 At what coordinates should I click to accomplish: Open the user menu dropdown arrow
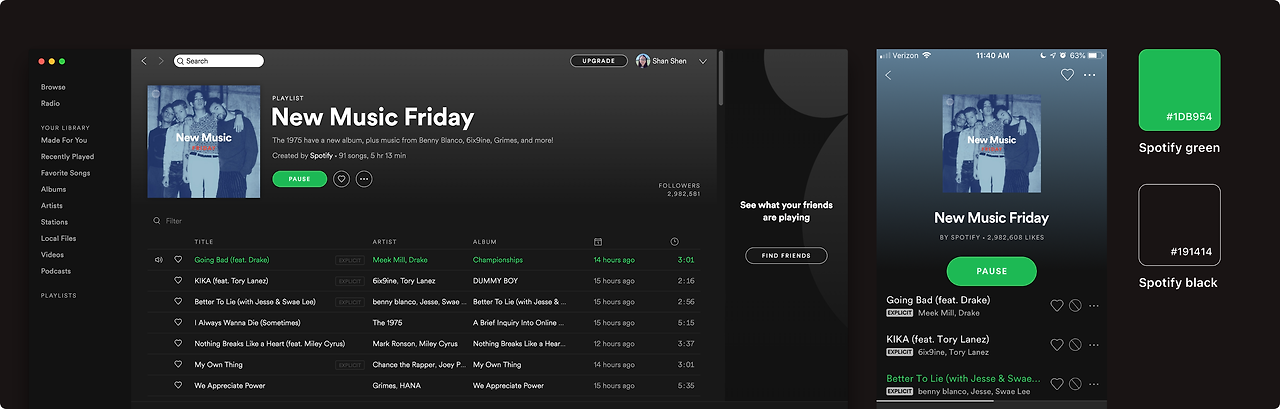pyautogui.click(x=702, y=61)
